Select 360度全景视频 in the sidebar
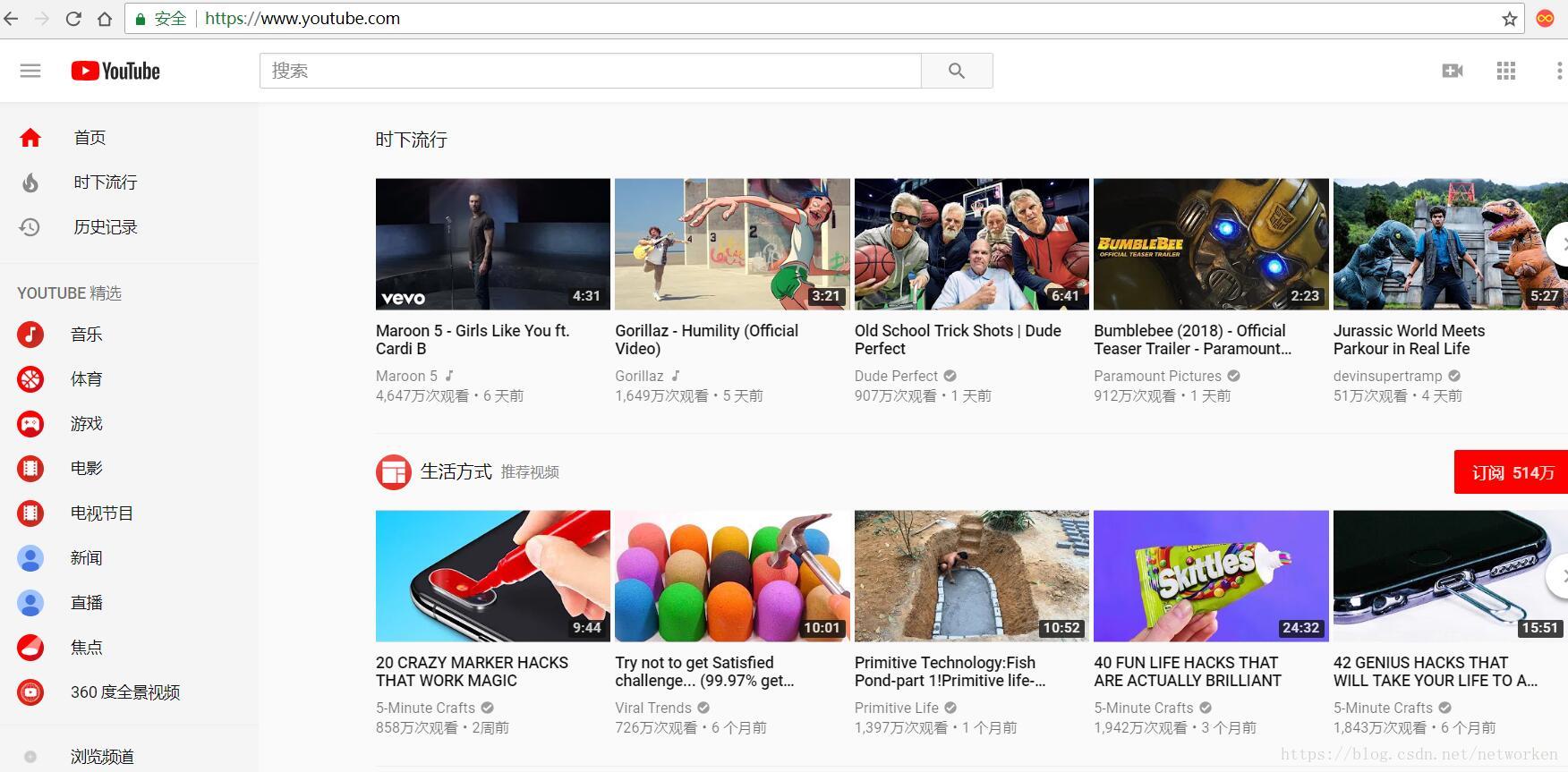Screen dimensions: 1568x772 pos(125,692)
